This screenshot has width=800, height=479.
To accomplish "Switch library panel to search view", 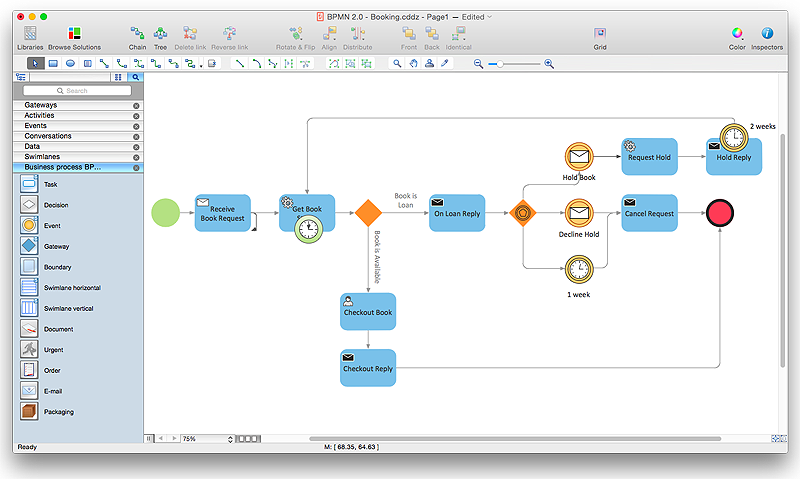I will (x=135, y=77).
